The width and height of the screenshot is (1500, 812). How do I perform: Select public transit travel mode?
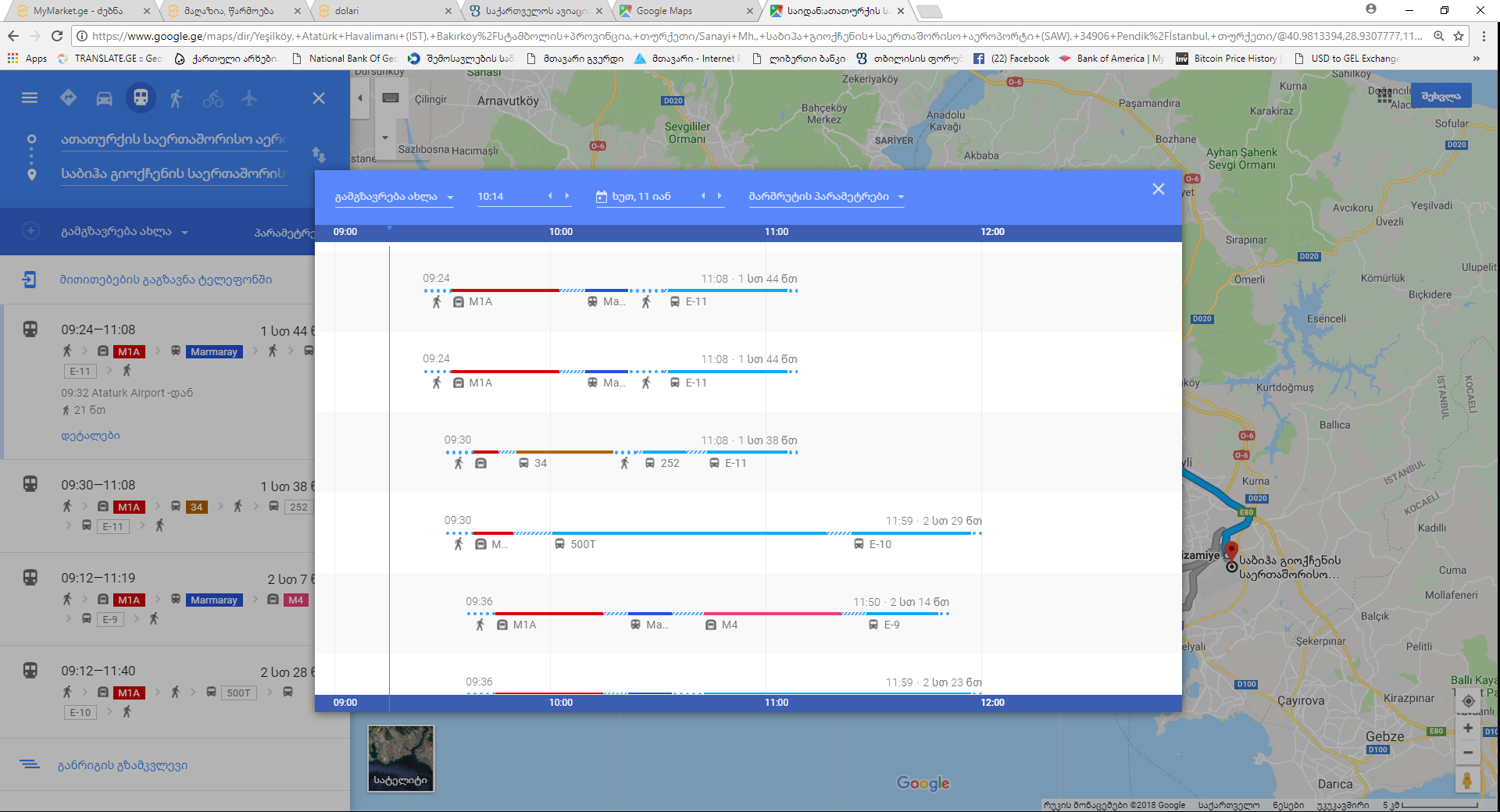(x=141, y=98)
